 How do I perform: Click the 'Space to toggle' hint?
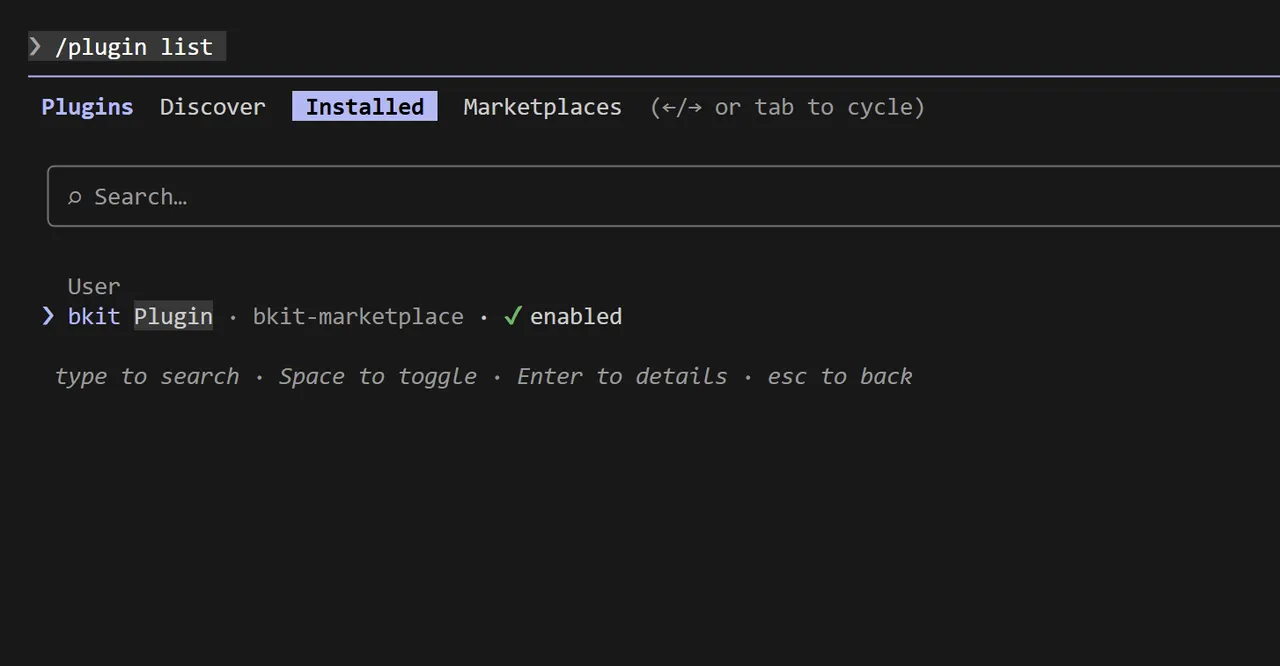[377, 377]
